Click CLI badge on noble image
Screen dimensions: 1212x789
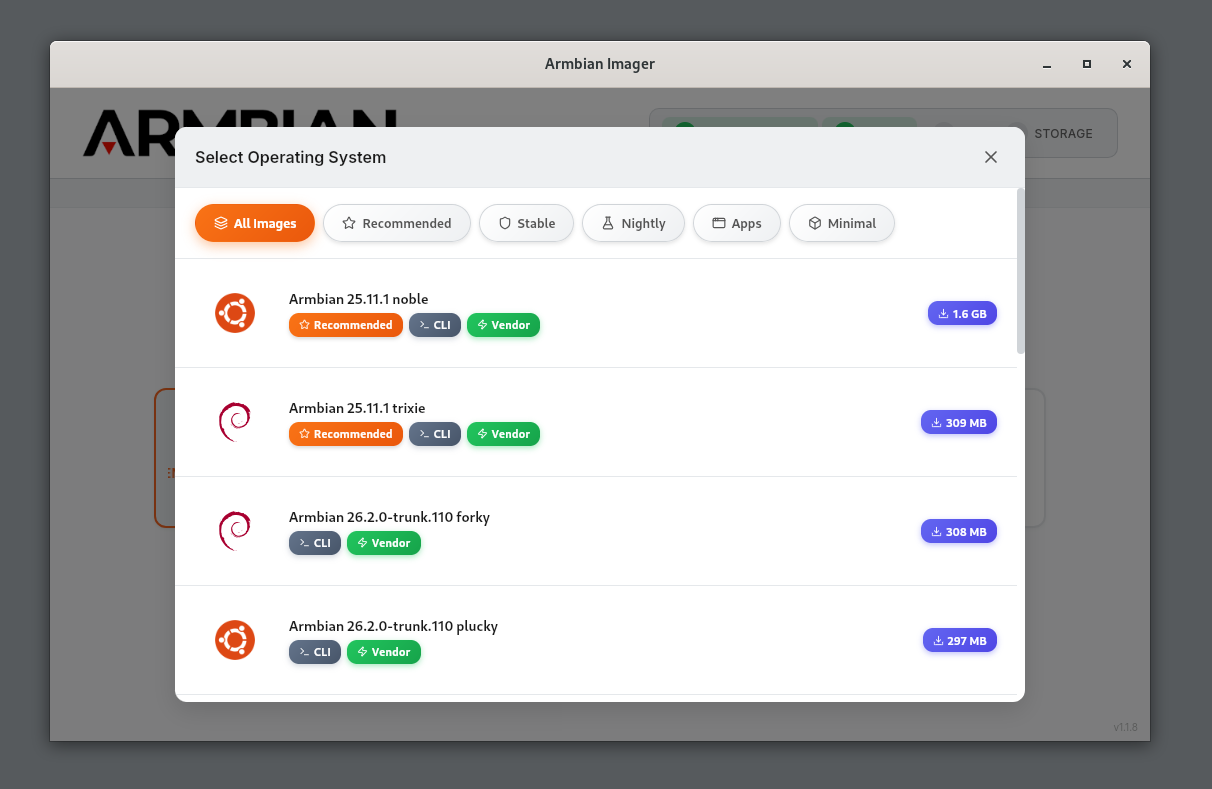click(x=435, y=325)
